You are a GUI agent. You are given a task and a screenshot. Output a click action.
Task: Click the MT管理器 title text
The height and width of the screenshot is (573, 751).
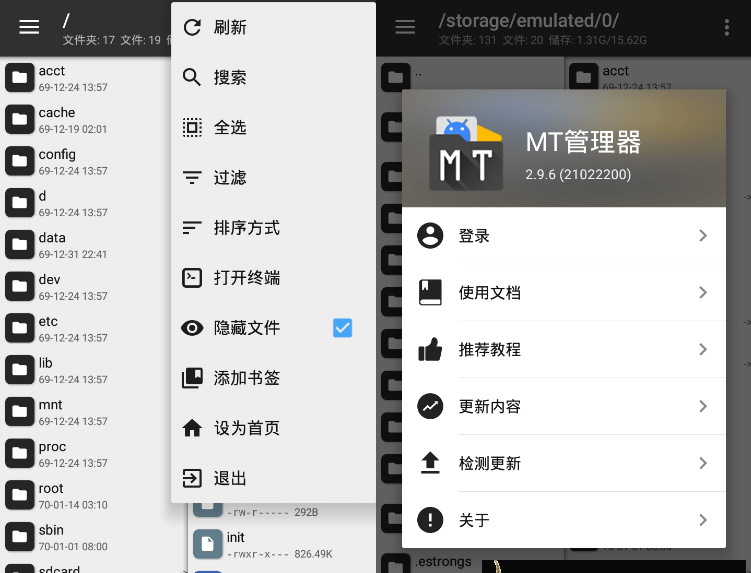point(583,142)
